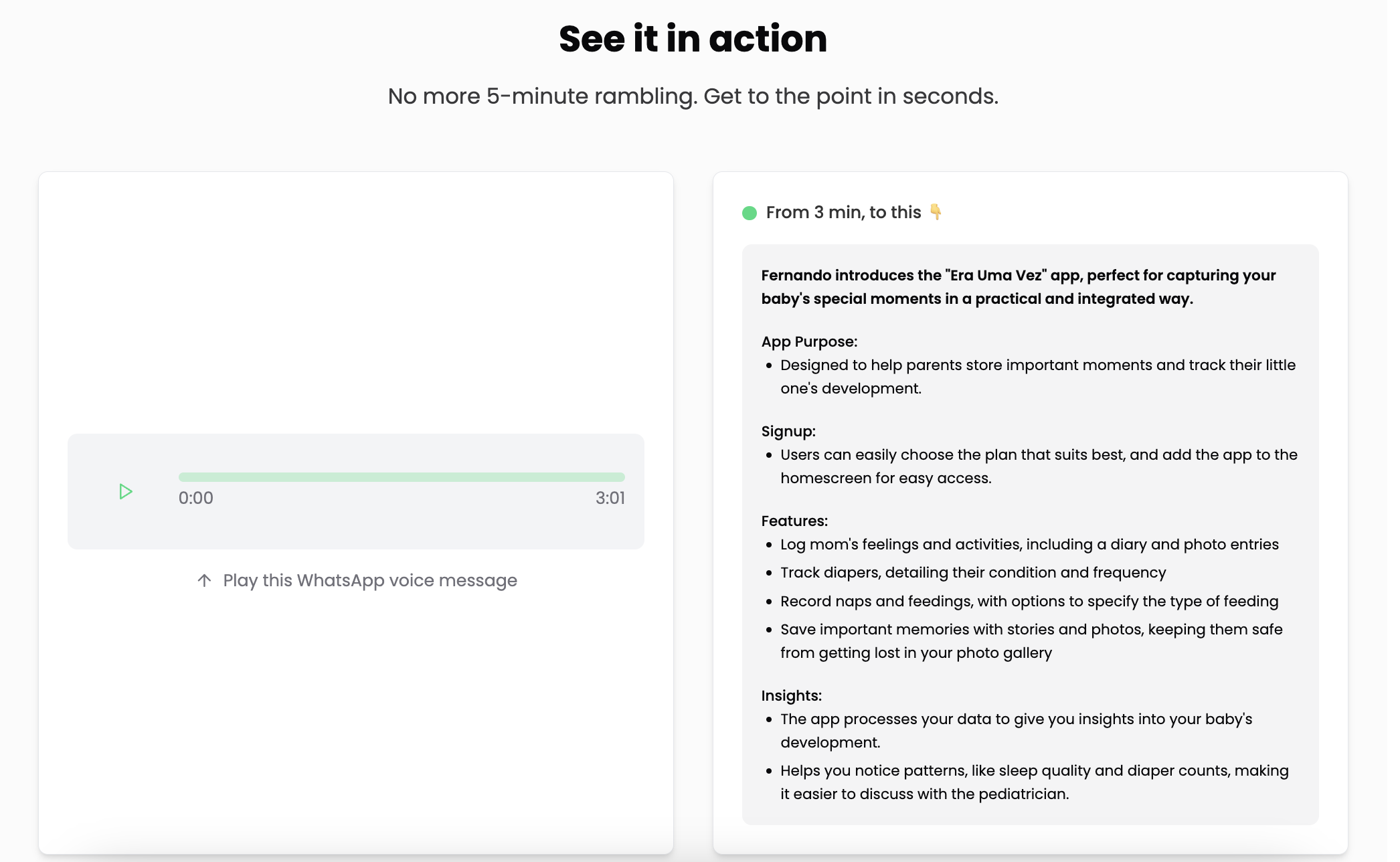This screenshot has height=862, width=1400.
Task: Click the "From 3 min, to this" label
Action: click(843, 212)
